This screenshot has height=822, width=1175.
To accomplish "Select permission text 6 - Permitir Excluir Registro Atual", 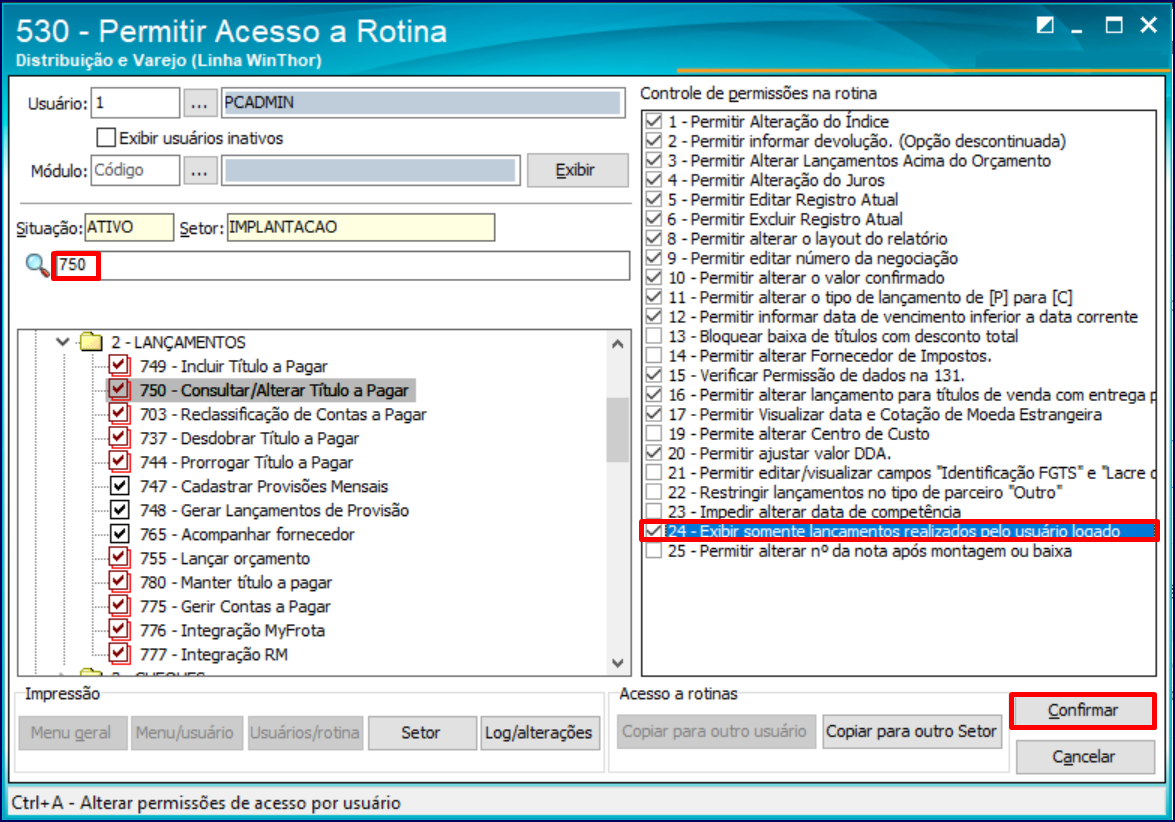I will [x=785, y=219].
